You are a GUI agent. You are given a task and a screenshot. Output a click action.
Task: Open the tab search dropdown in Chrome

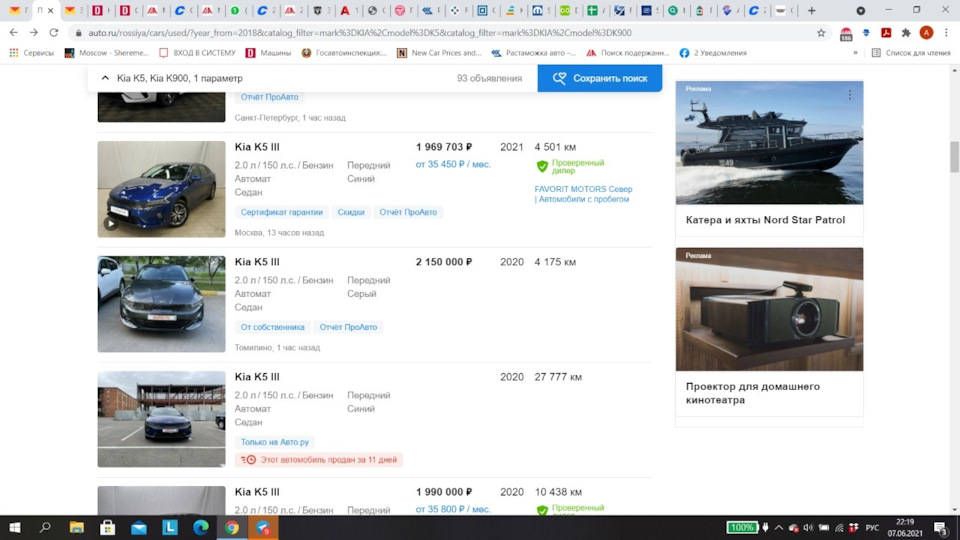(x=860, y=10)
